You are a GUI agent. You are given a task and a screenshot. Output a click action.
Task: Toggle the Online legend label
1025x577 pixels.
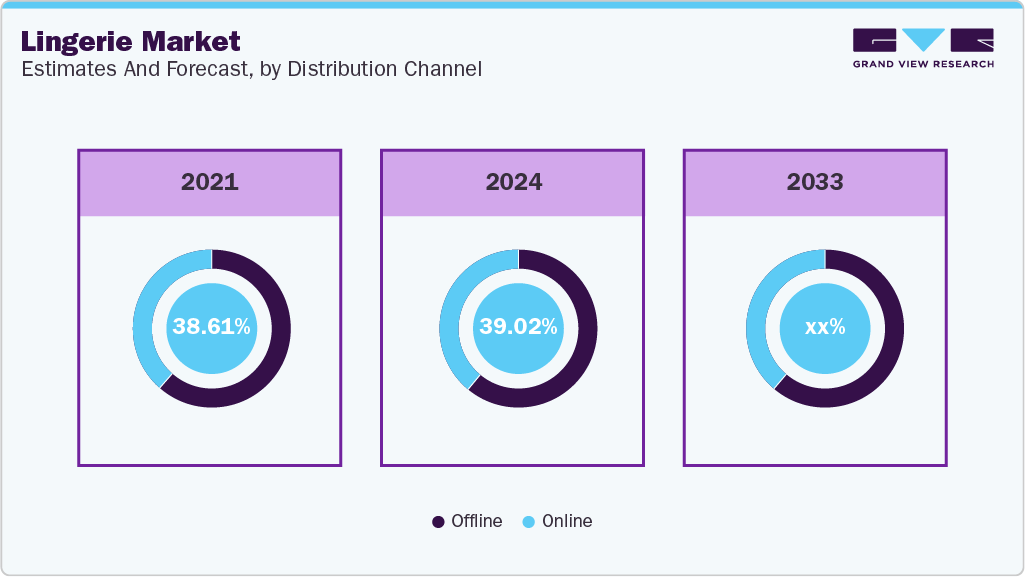[567, 521]
